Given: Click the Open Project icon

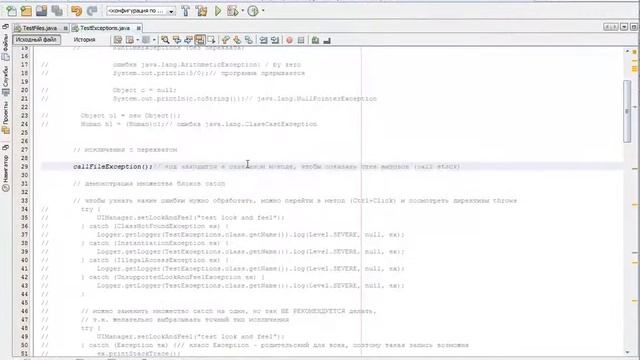Looking at the screenshot, I should pos(41,11).
